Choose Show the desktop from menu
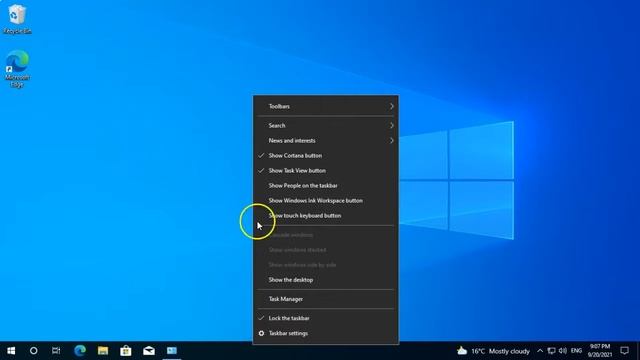The width and height of the screenshot is (640, 360). [326, 280]
